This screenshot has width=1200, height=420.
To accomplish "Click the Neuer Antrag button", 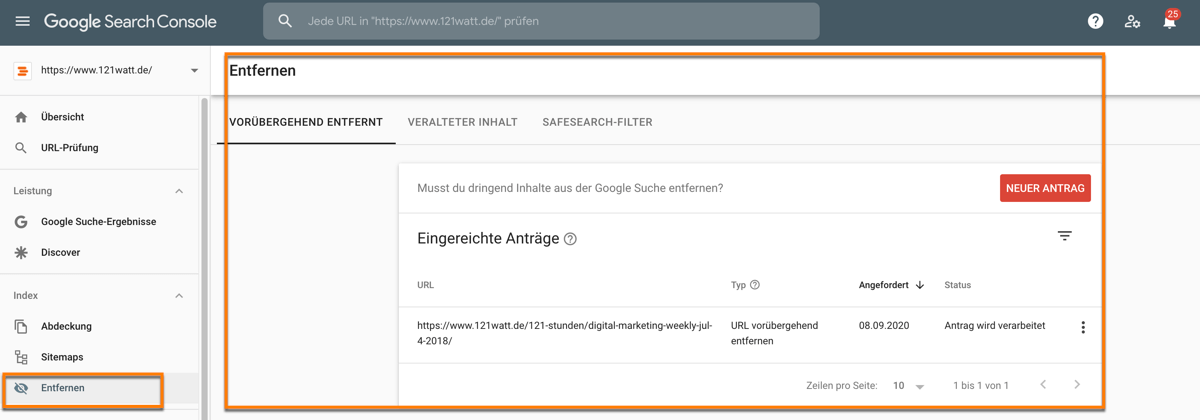I will click(x=1045, y=188).
